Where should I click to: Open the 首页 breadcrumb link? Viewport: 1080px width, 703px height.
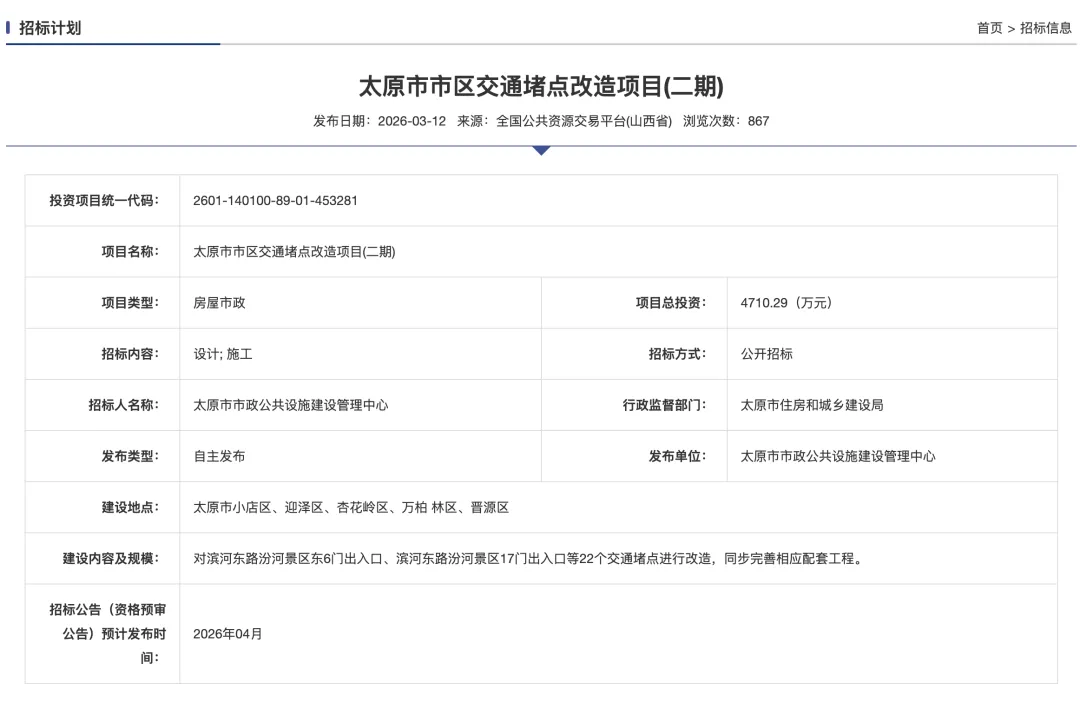pos(989,28)
